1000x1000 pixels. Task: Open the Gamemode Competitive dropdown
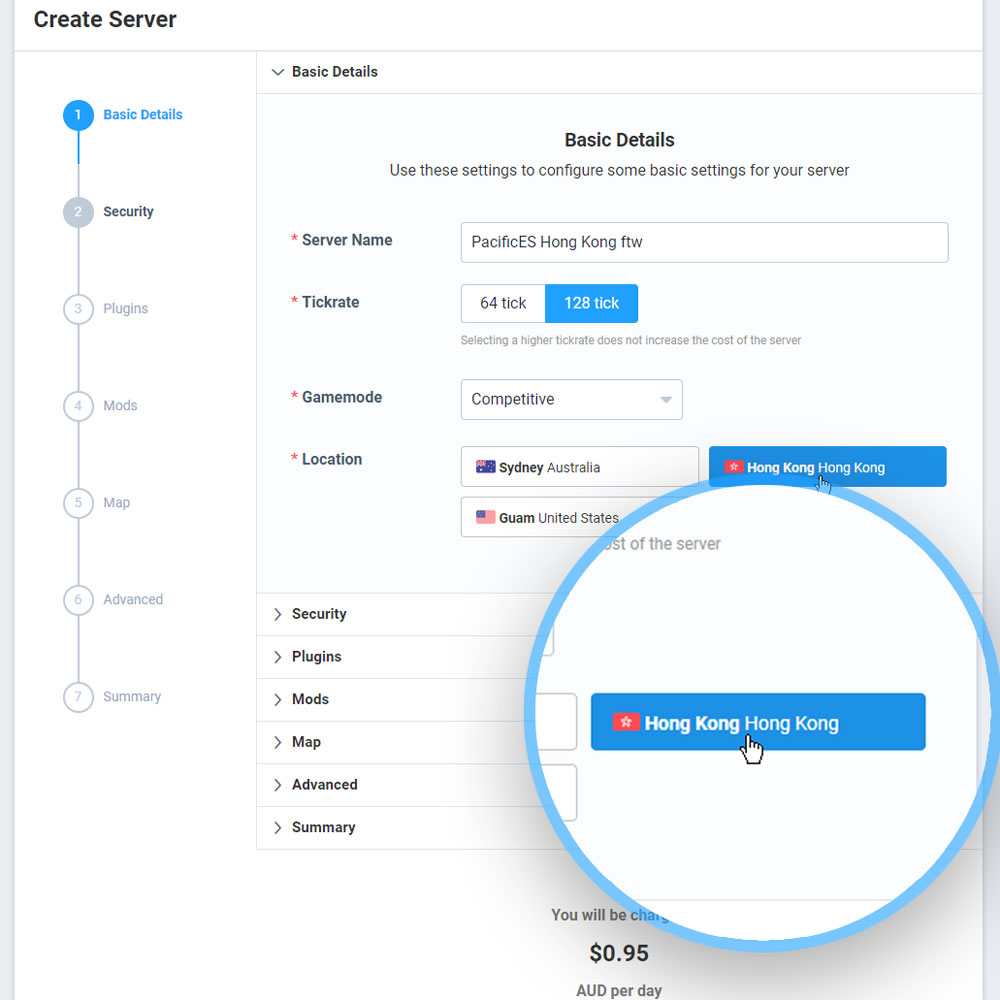point(571,400)
